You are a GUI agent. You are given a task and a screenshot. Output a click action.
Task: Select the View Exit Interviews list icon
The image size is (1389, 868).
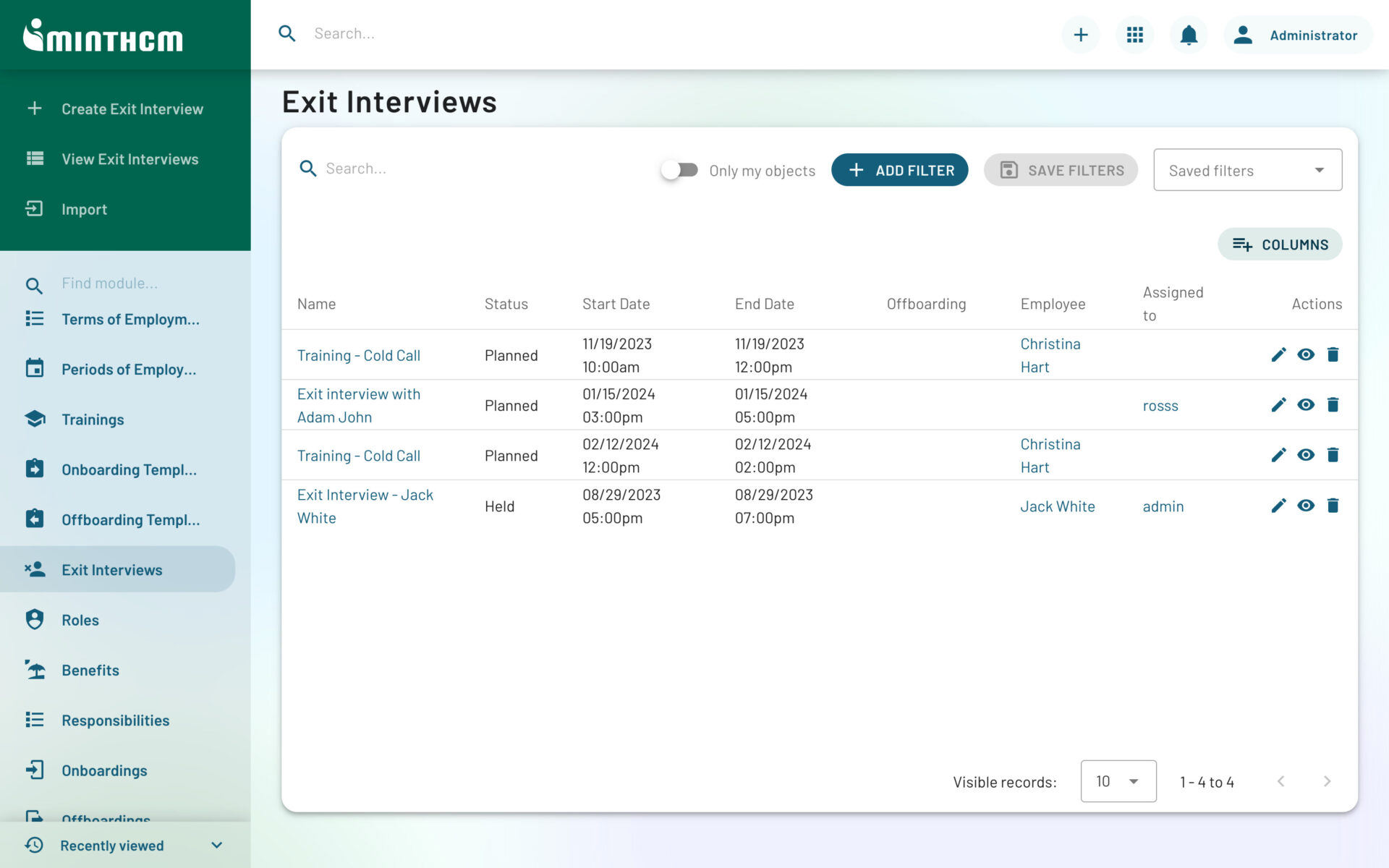coord(34,158)
